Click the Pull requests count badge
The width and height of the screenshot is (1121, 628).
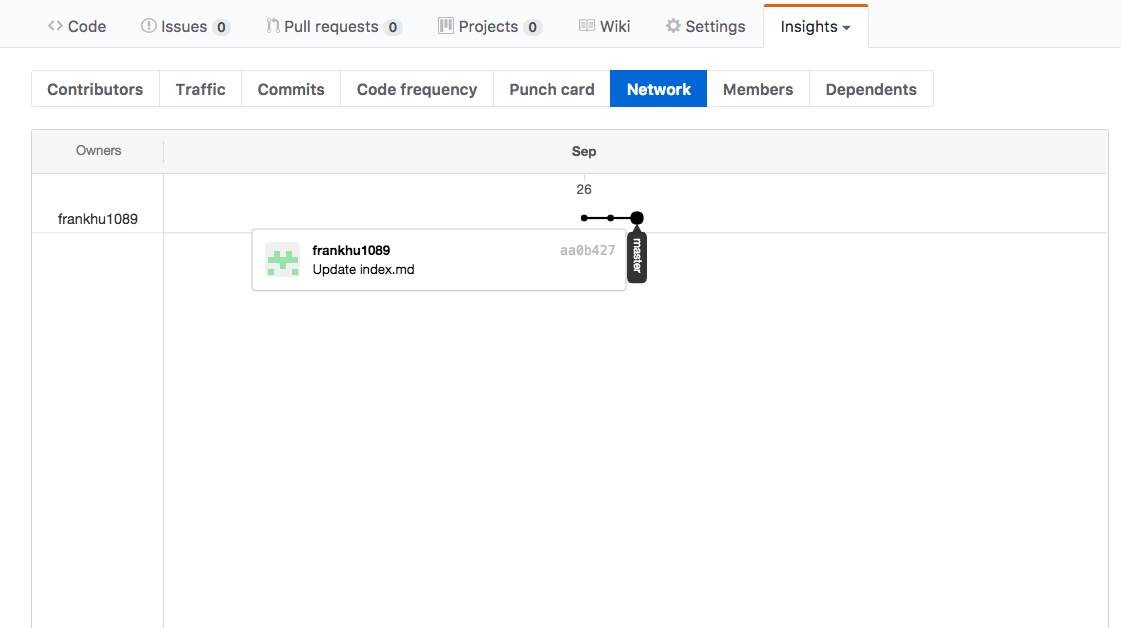(x=392, y=27)
